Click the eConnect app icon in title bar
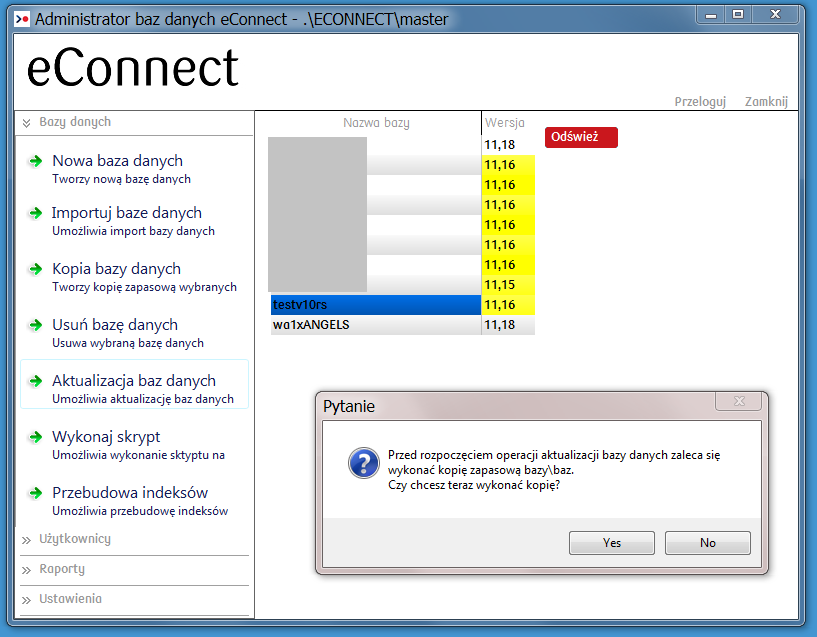This screenshot has width=817, height=637. [x=22, y=19]
